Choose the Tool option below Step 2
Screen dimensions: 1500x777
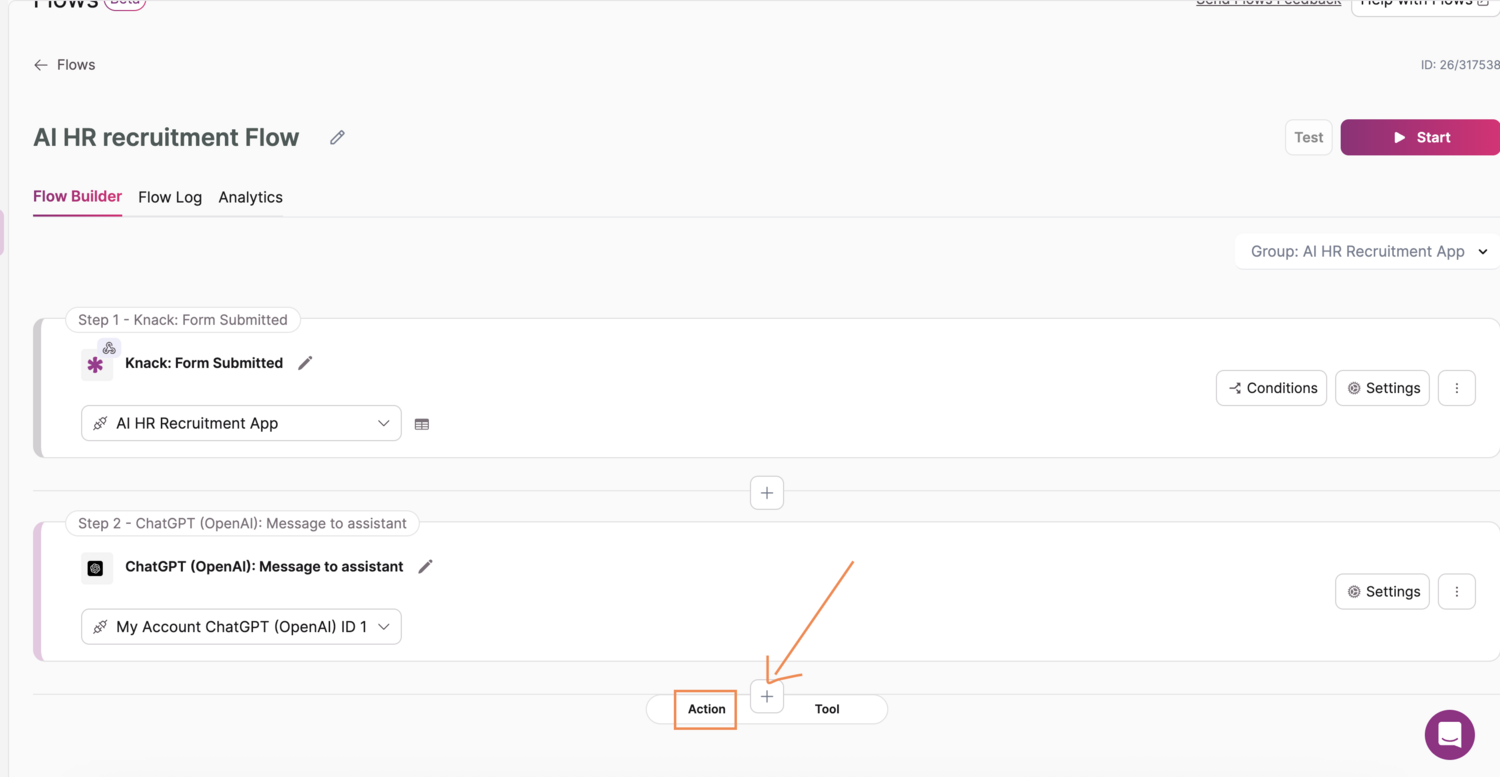point(827,710)
